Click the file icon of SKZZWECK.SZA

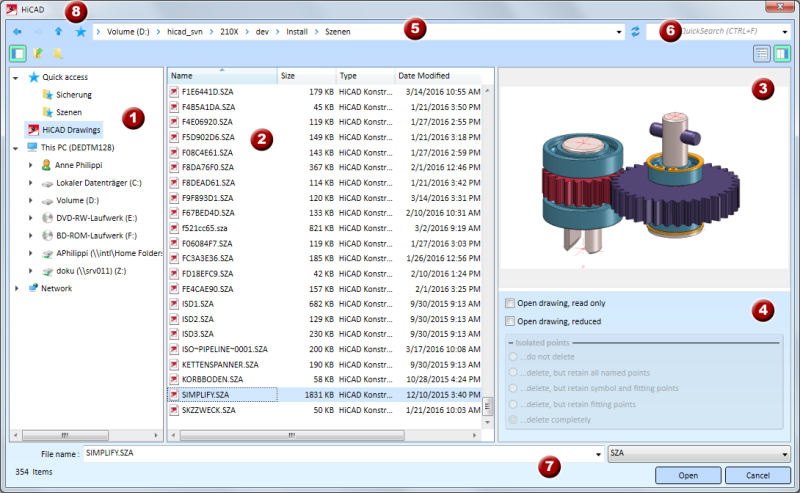pos(174,410)
